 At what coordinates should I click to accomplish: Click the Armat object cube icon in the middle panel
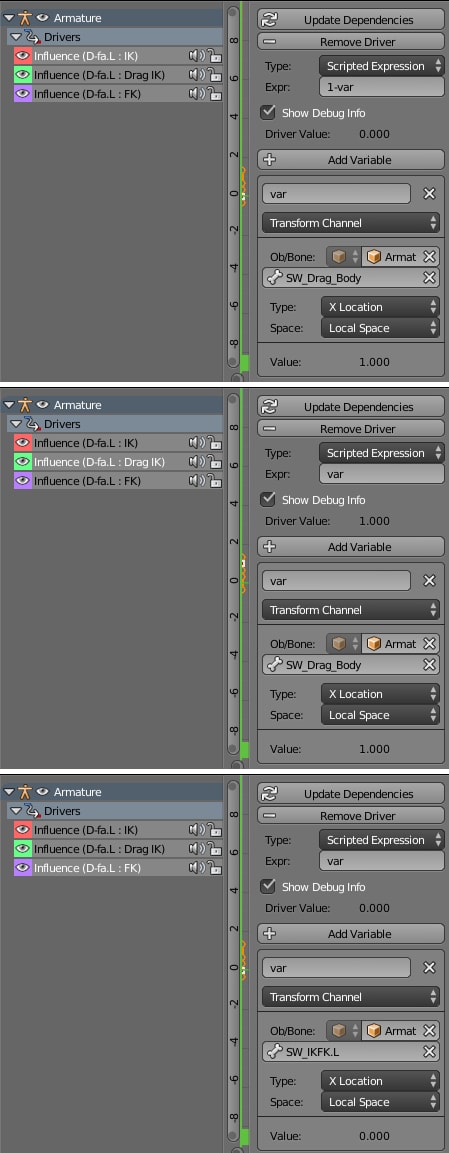pyautogui.click(x=374, y=644)
